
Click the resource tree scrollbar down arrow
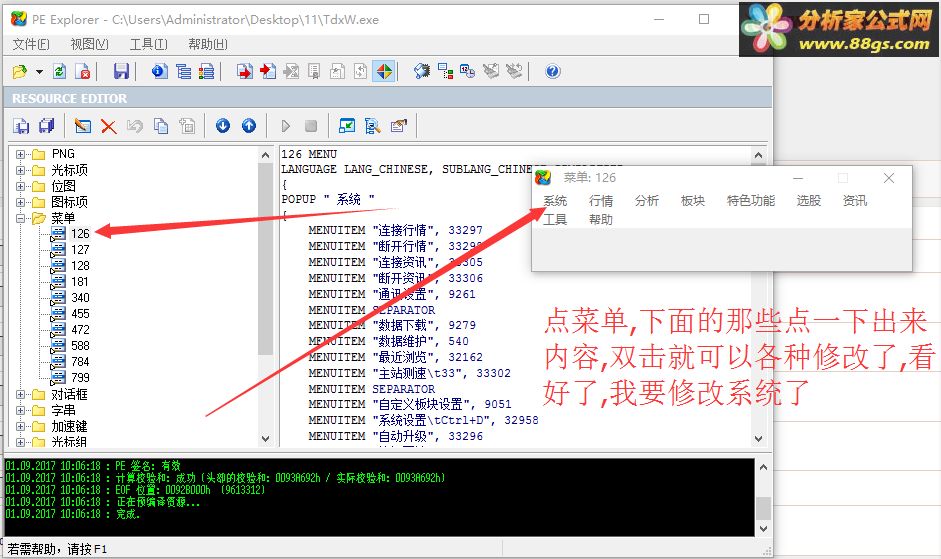click(x=266, y=439)
